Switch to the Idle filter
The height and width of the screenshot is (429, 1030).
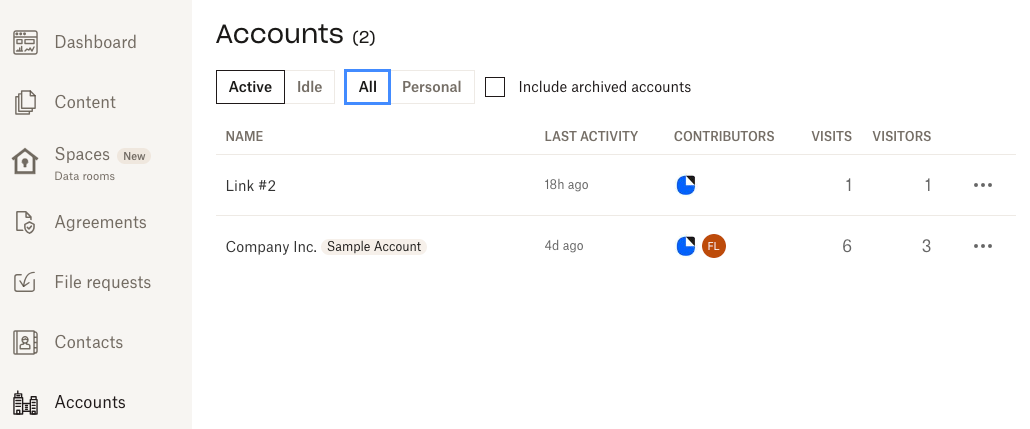pyautogui.click(x=310, y=87)
